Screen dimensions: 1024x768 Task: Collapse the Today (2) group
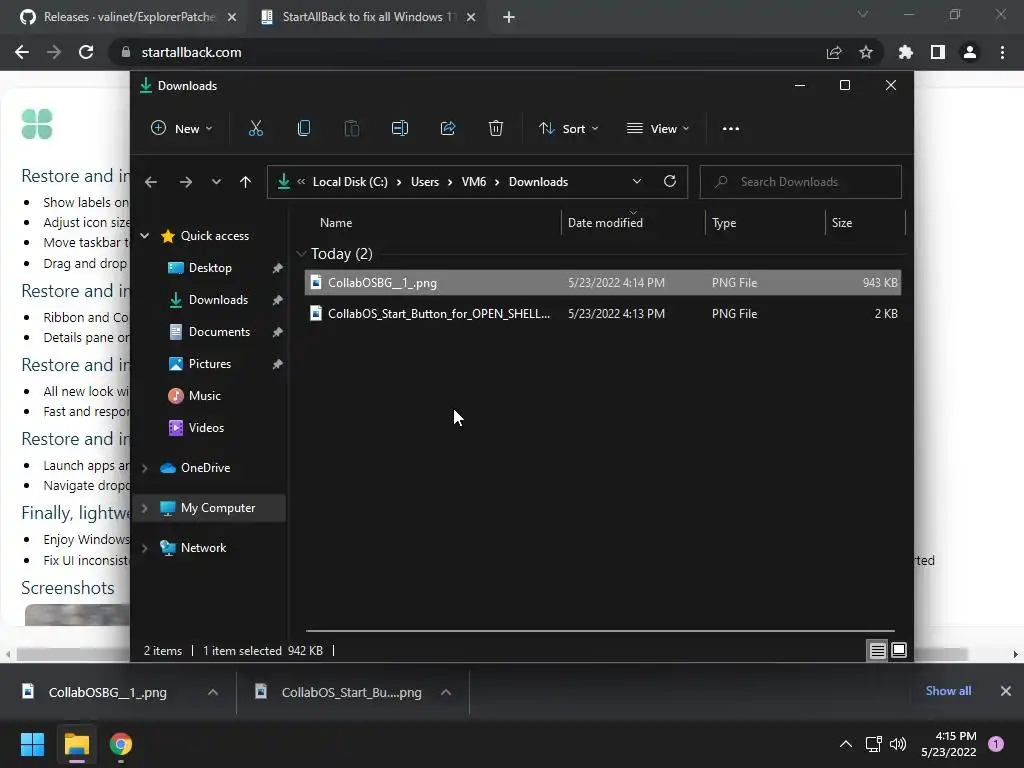tap(301, 254)
